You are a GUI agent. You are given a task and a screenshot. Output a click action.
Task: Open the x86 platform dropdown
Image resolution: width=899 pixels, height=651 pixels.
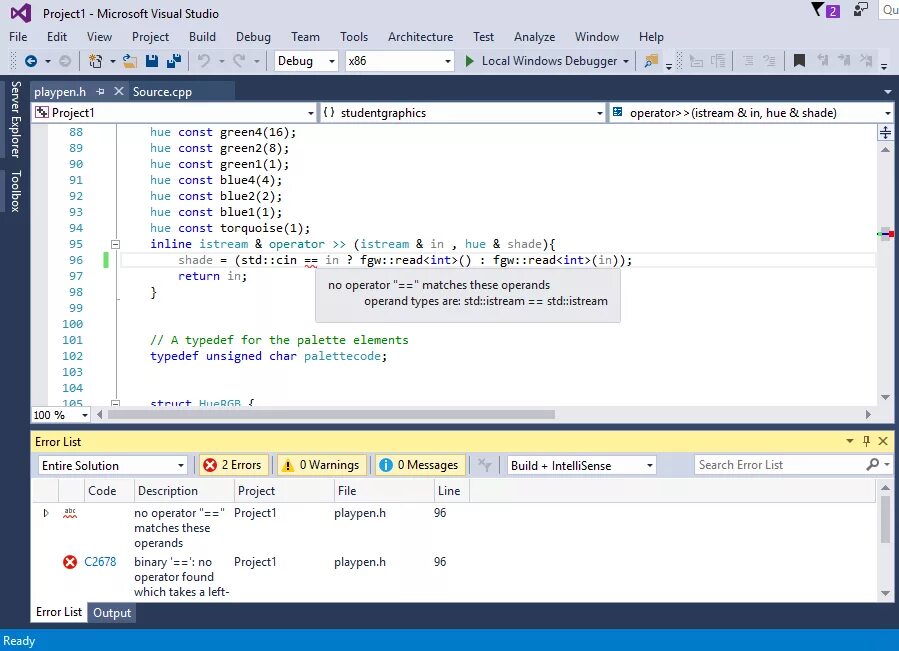(x=400, y=61)
